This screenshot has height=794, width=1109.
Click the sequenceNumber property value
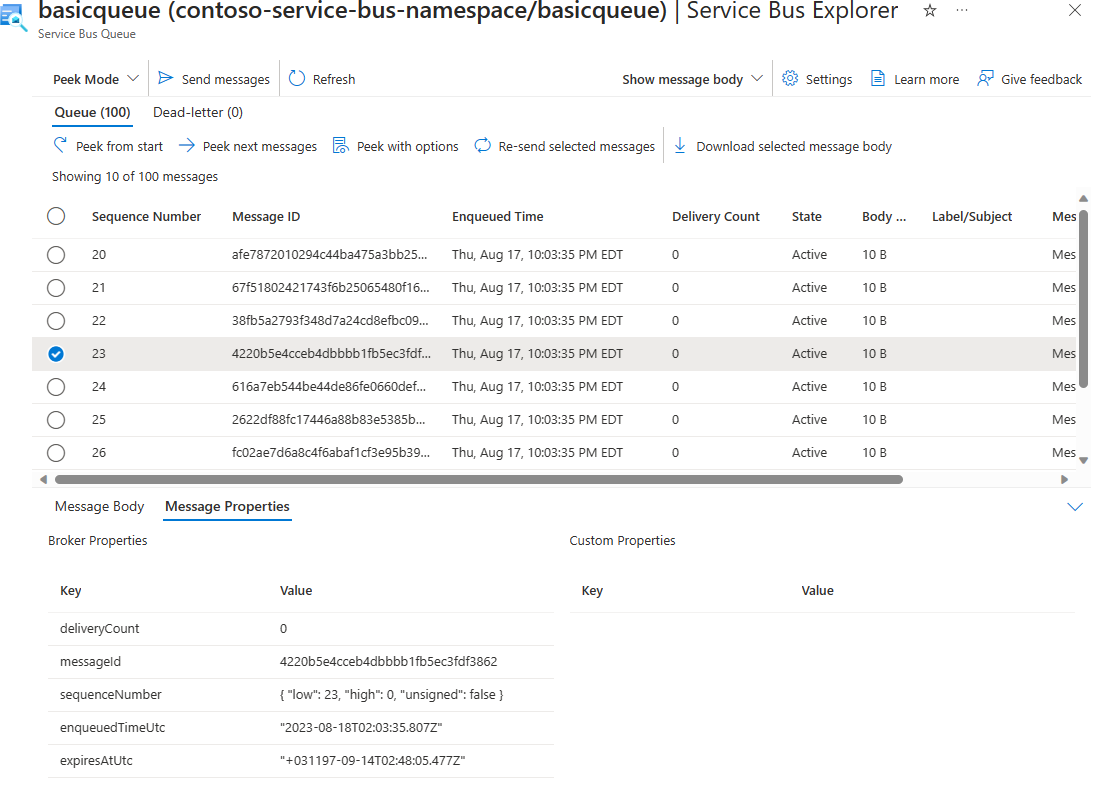coord(391,695)
